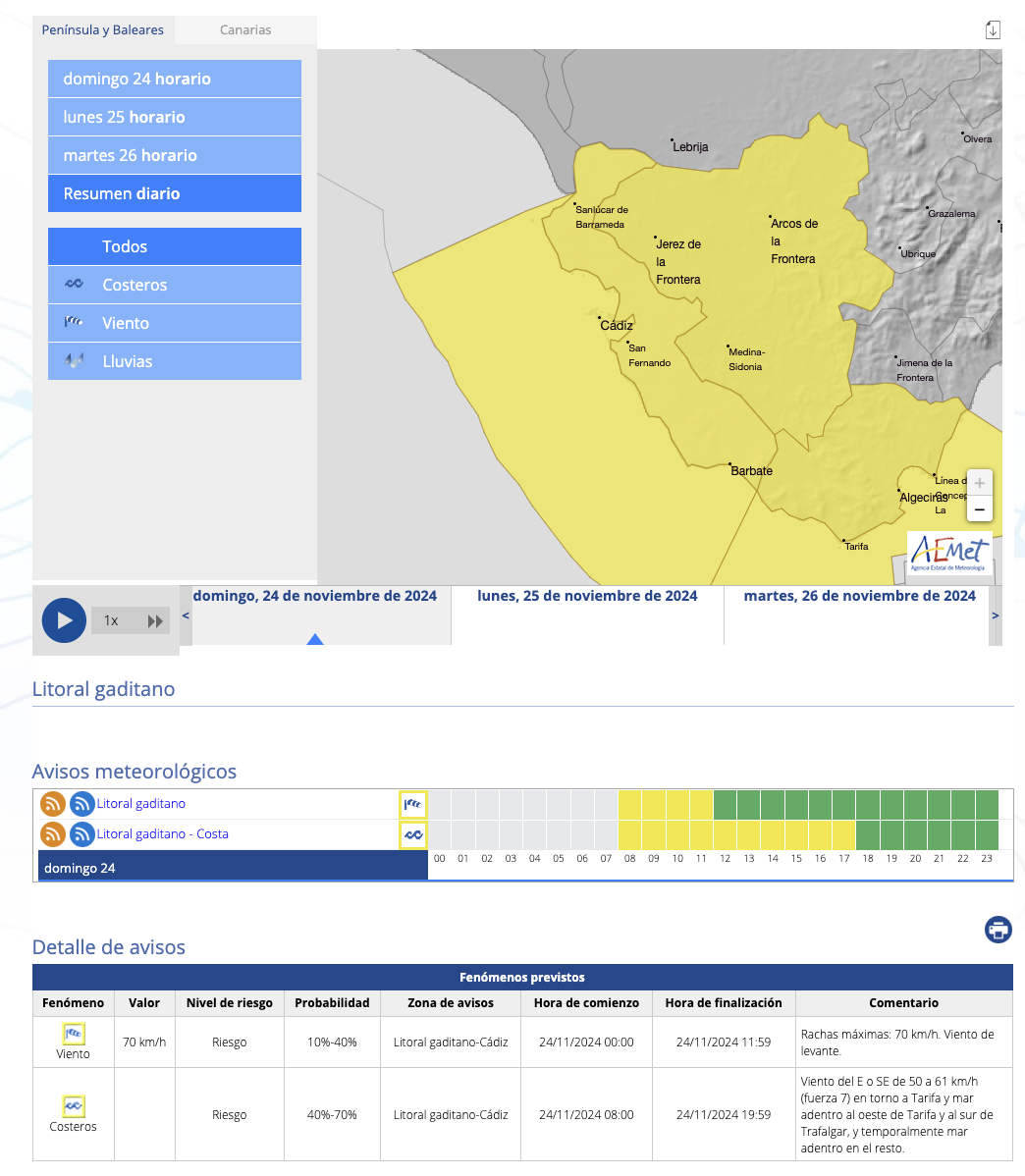Click the 70 km/h value cell

click(144, 1042)
